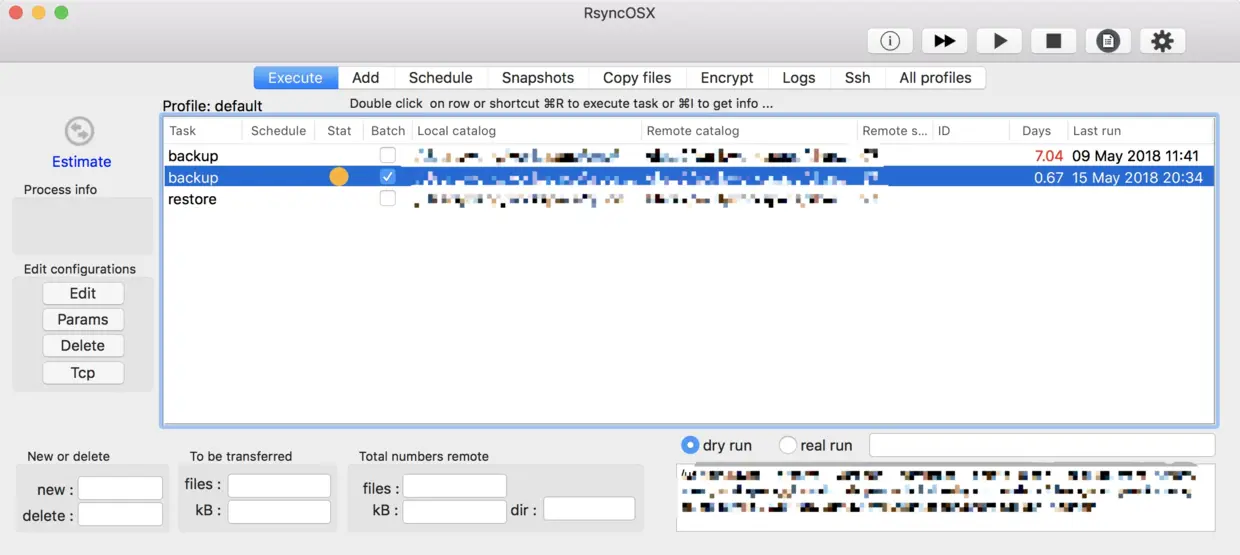Open the Add tab

point(366,78)
